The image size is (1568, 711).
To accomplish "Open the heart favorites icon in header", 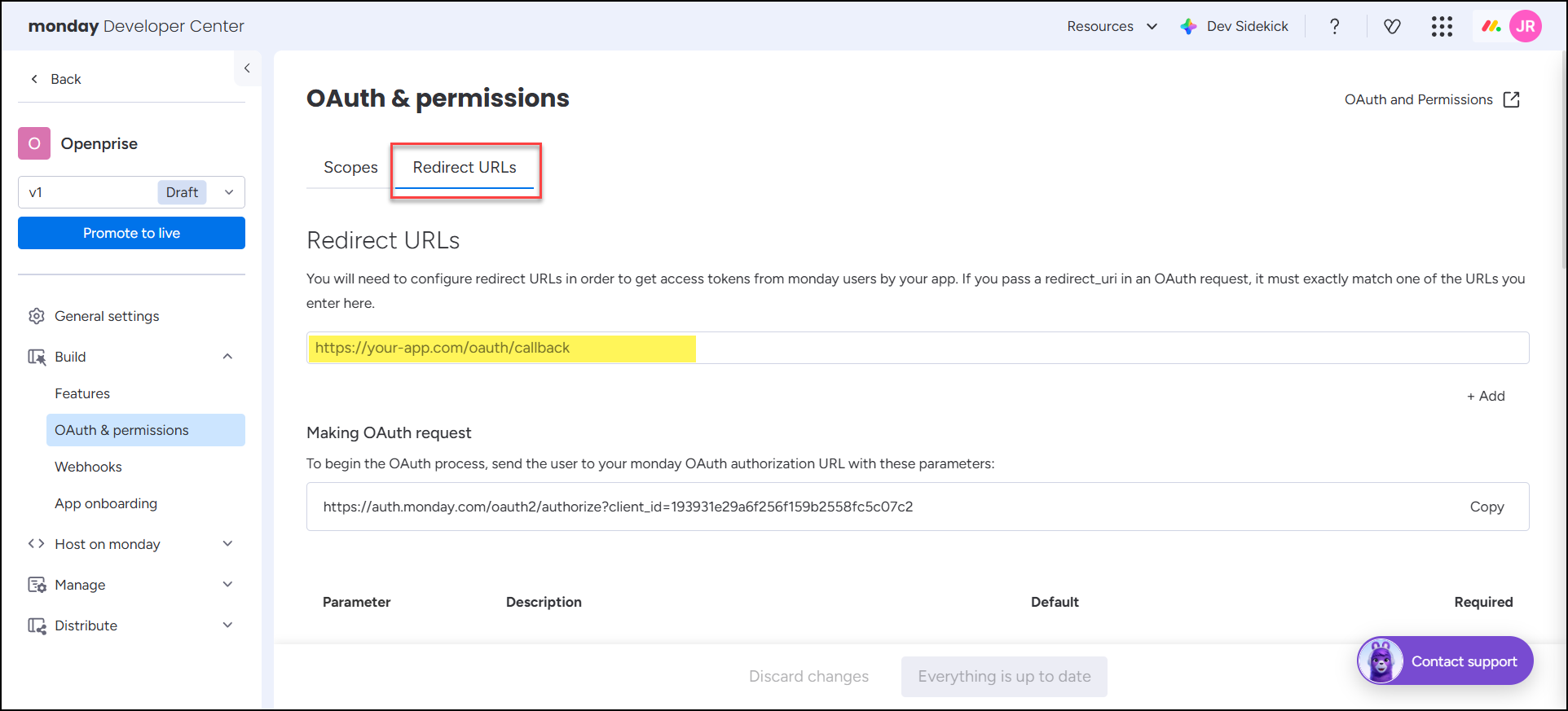I will coord(1392,26).
